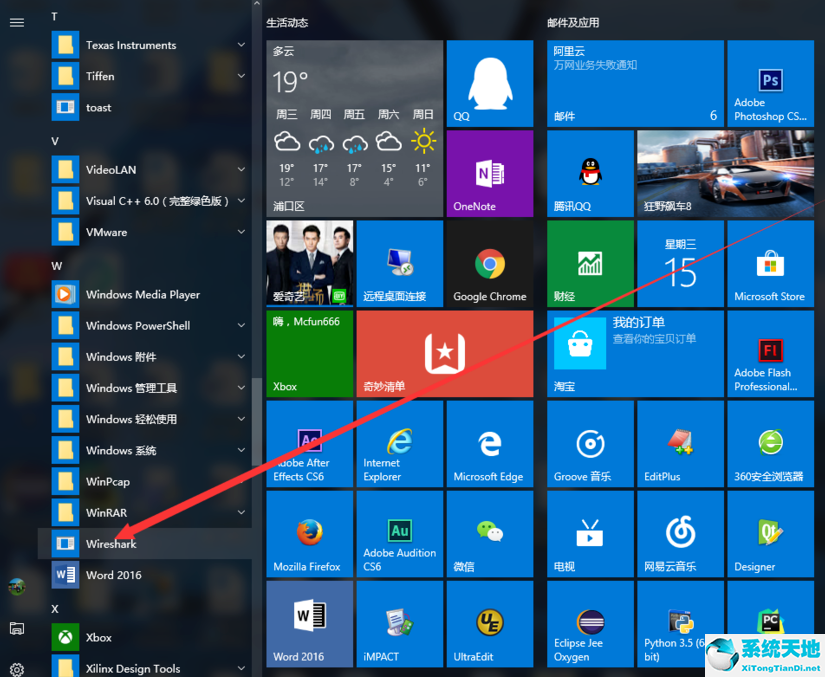Open the weather tile showing 19°

click(354, 128)
